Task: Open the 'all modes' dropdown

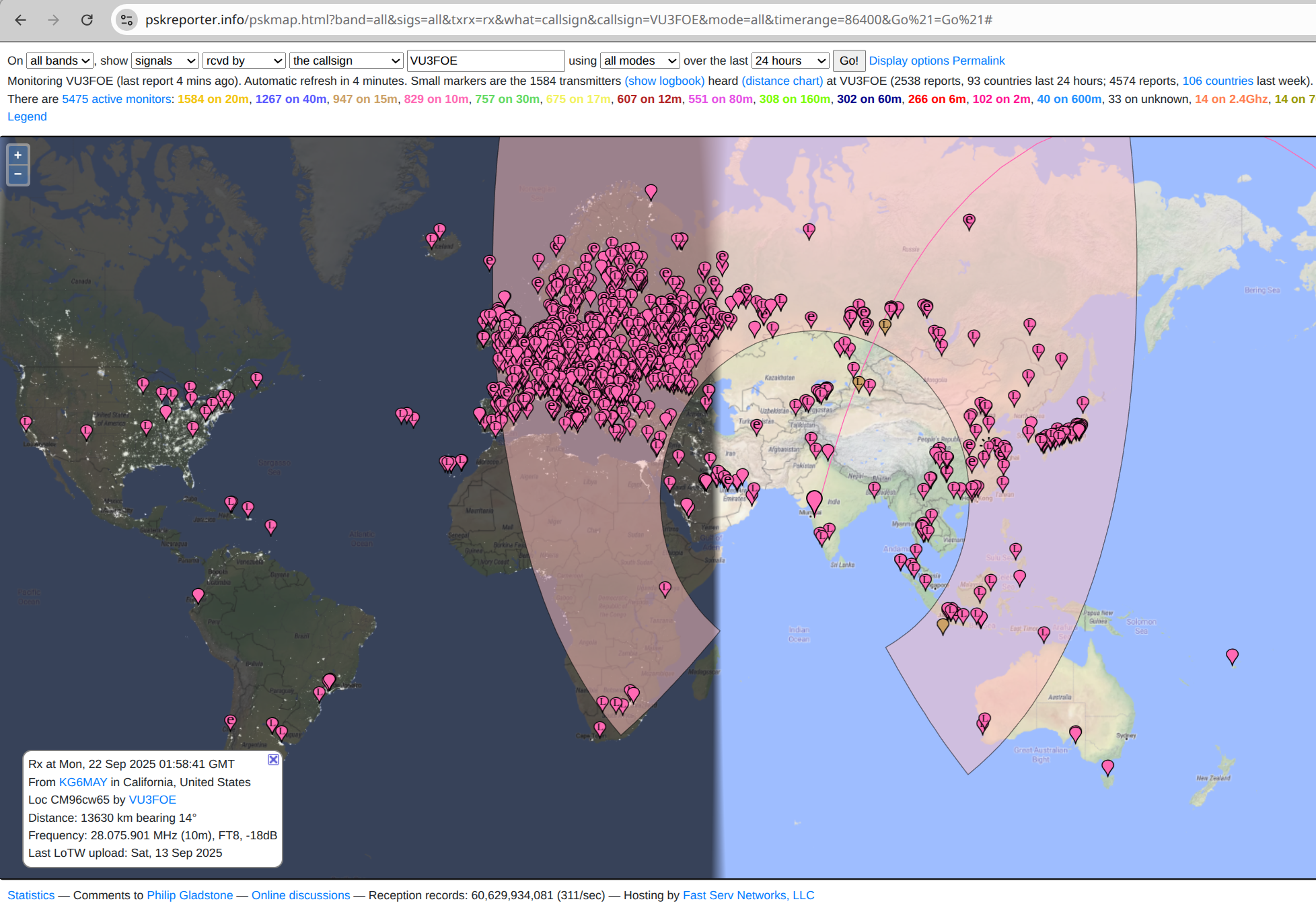Action: pos(640,61)
